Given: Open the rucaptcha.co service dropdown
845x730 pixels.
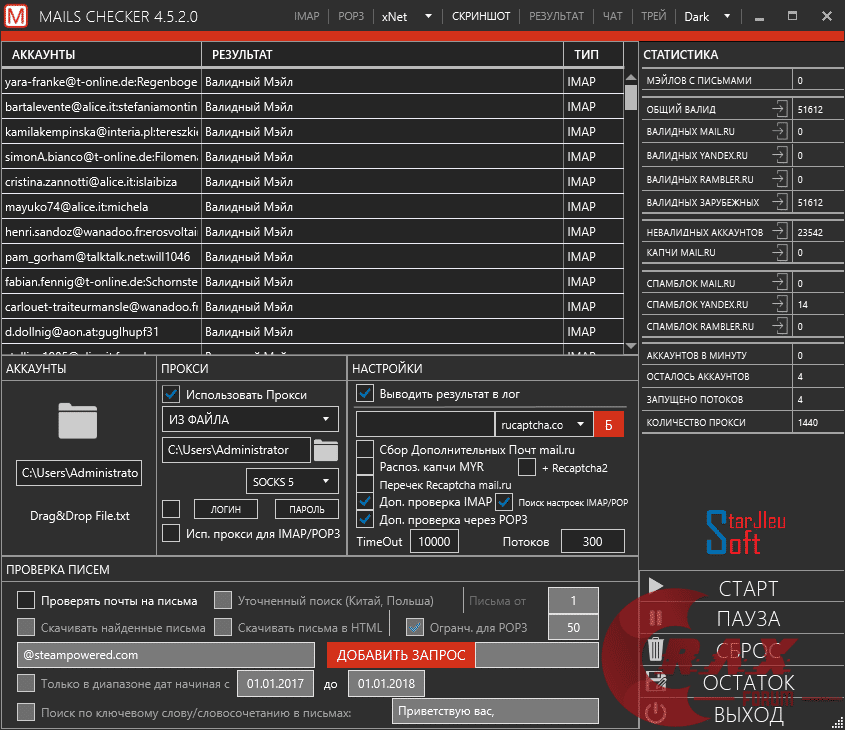Looking at the screenshot, I should click(x=544, y=424).
